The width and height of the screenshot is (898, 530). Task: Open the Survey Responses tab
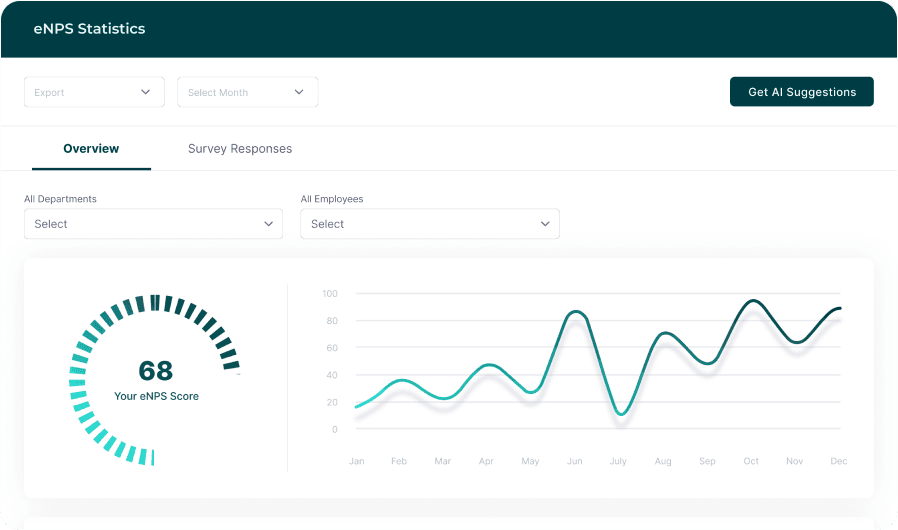pos(240,149)
